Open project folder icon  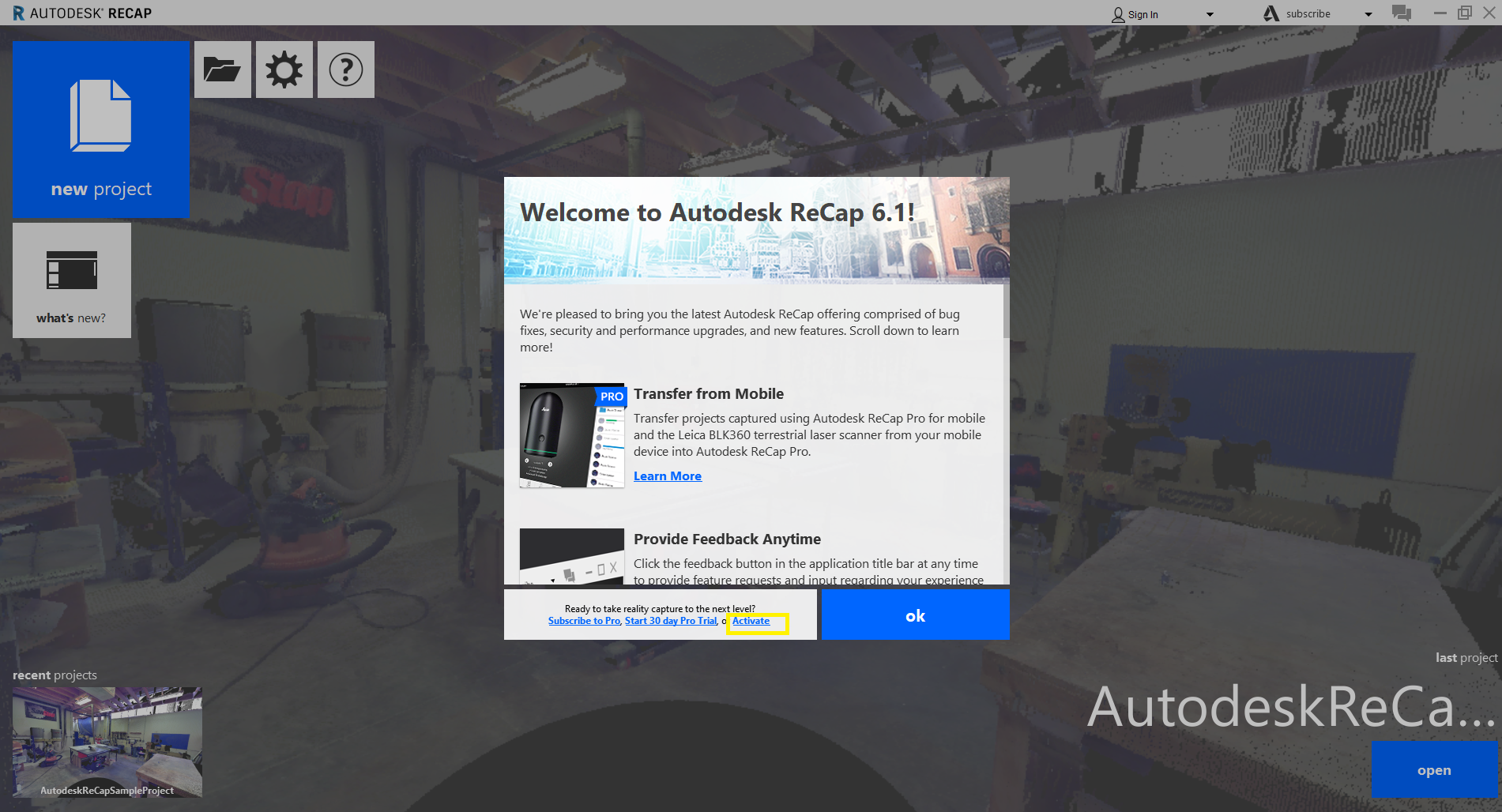point(223,70)
